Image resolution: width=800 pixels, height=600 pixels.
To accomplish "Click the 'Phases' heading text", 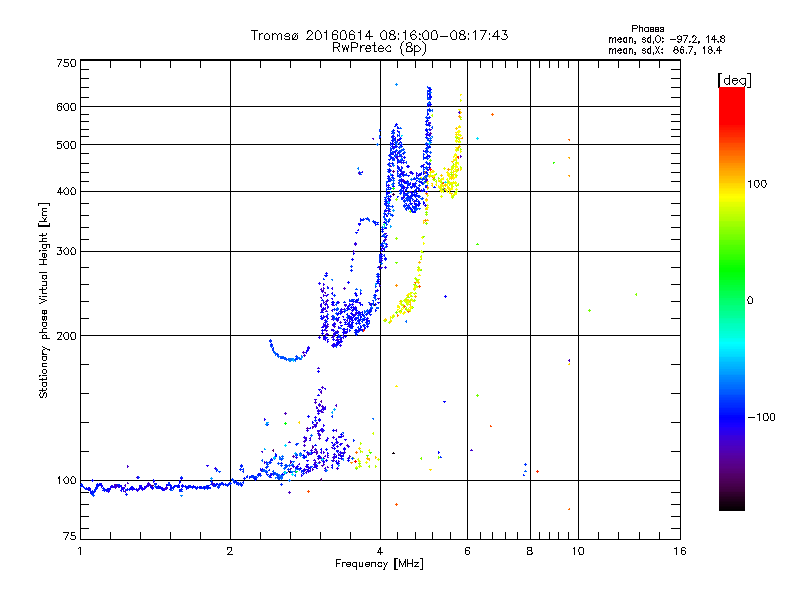I will pos(647,29).
